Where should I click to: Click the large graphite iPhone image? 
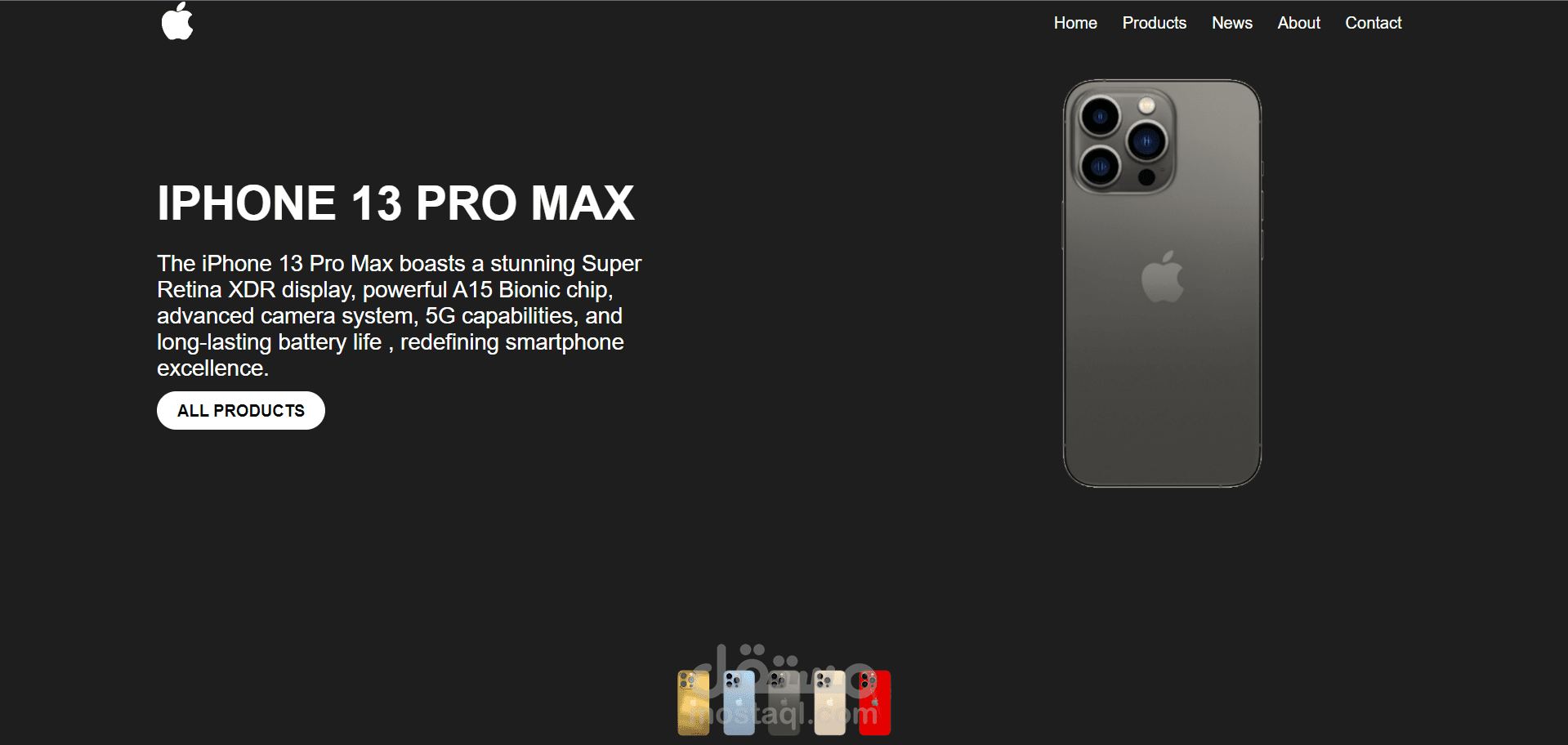click(x=1162, y=283)
